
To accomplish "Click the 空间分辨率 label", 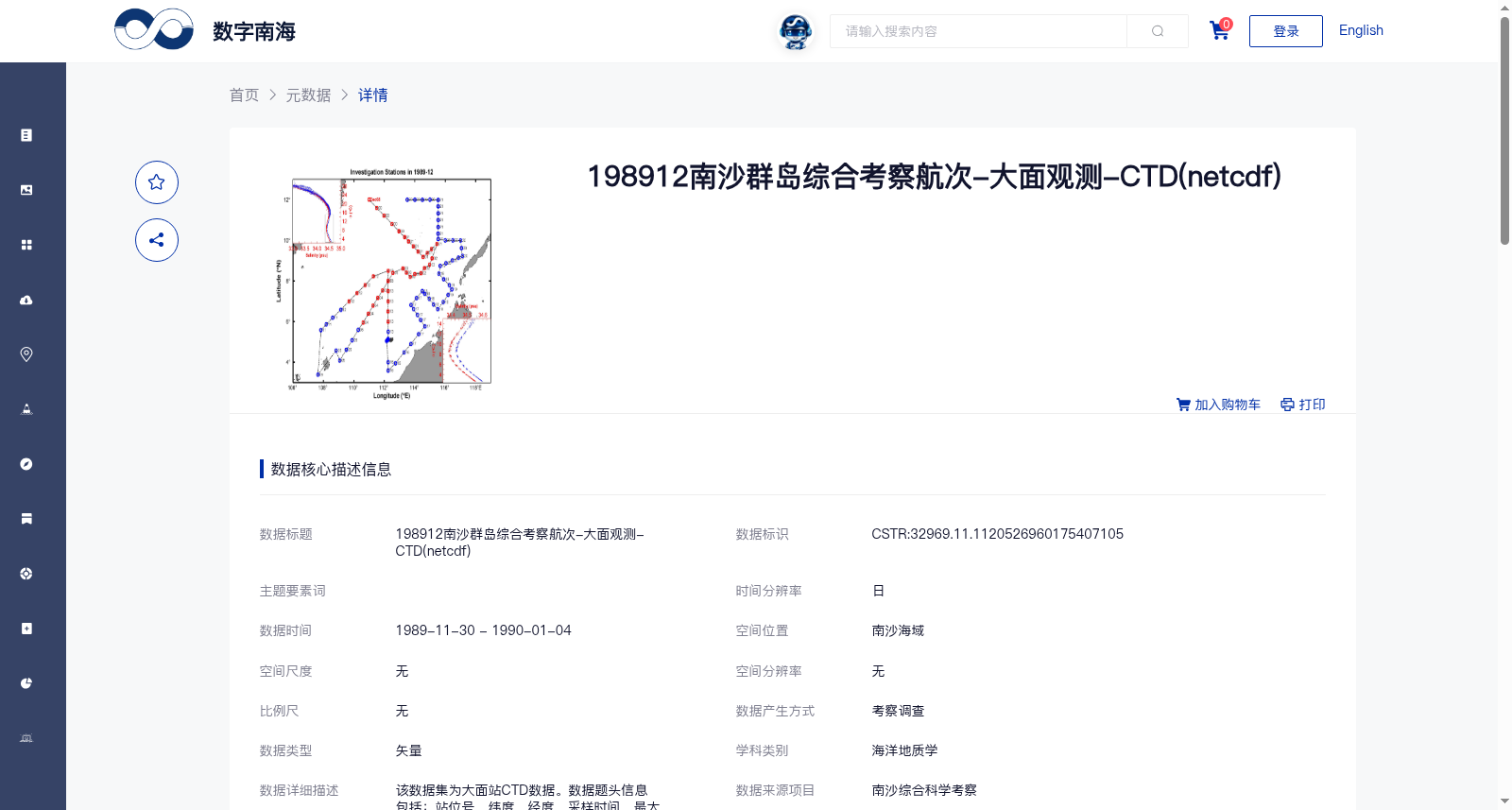I will tap(769, 671).
